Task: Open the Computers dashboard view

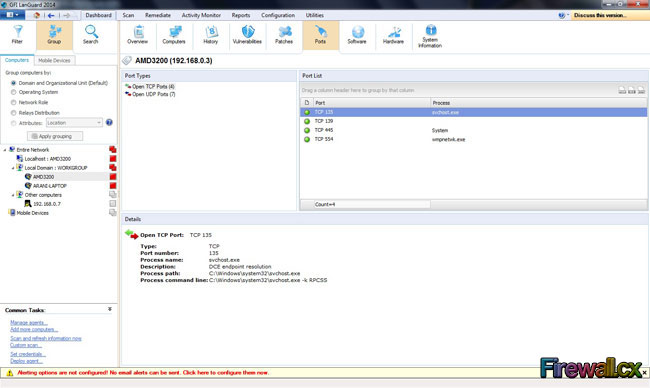Action: tap(174, 35)
